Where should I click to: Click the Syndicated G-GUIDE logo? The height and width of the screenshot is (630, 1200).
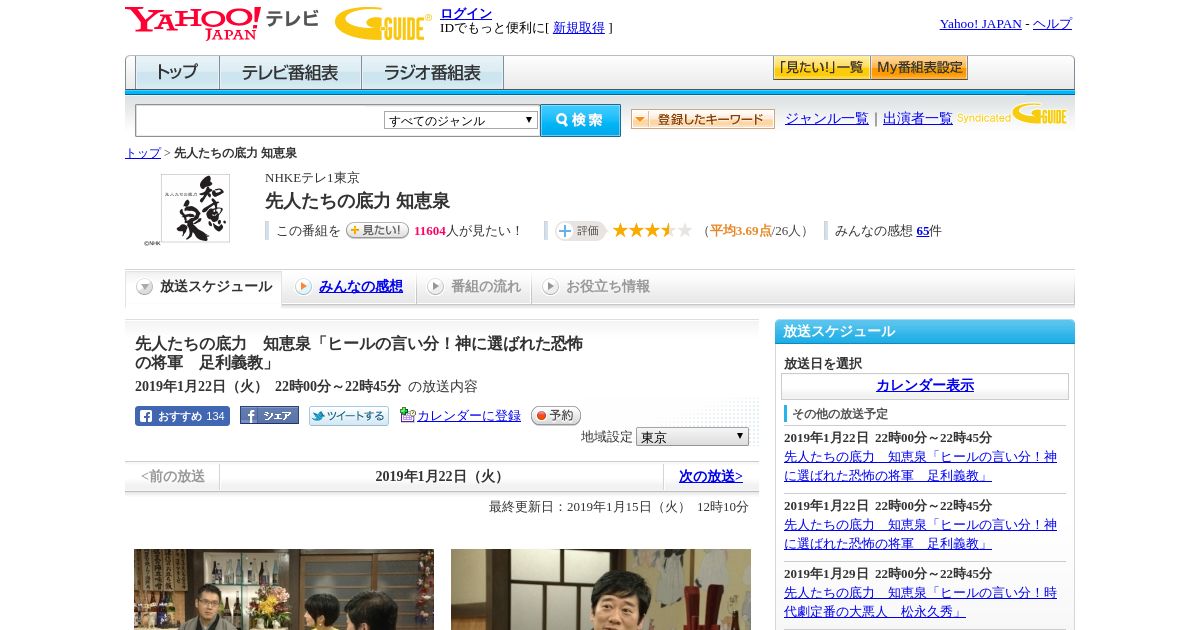tap(1012, 114)
